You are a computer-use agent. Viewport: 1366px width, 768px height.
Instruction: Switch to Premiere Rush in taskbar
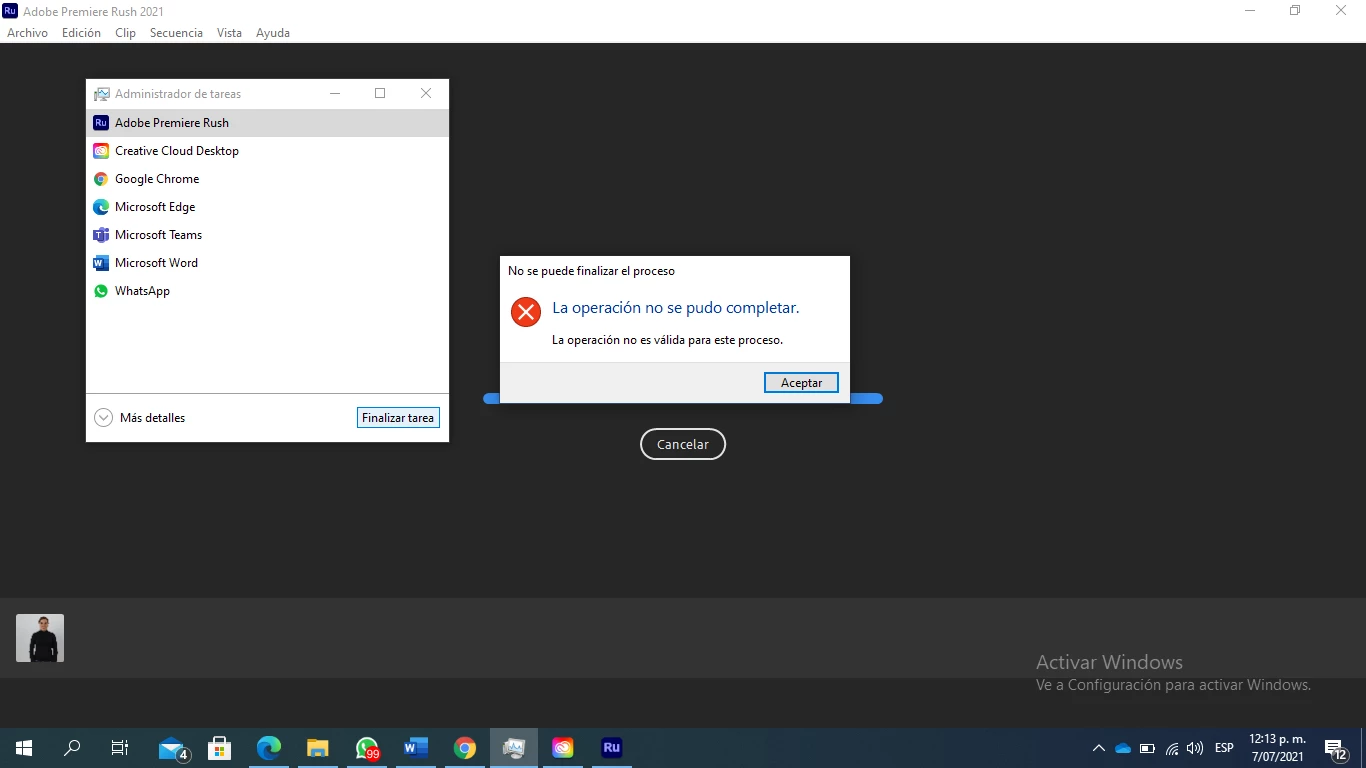(612, 748)
